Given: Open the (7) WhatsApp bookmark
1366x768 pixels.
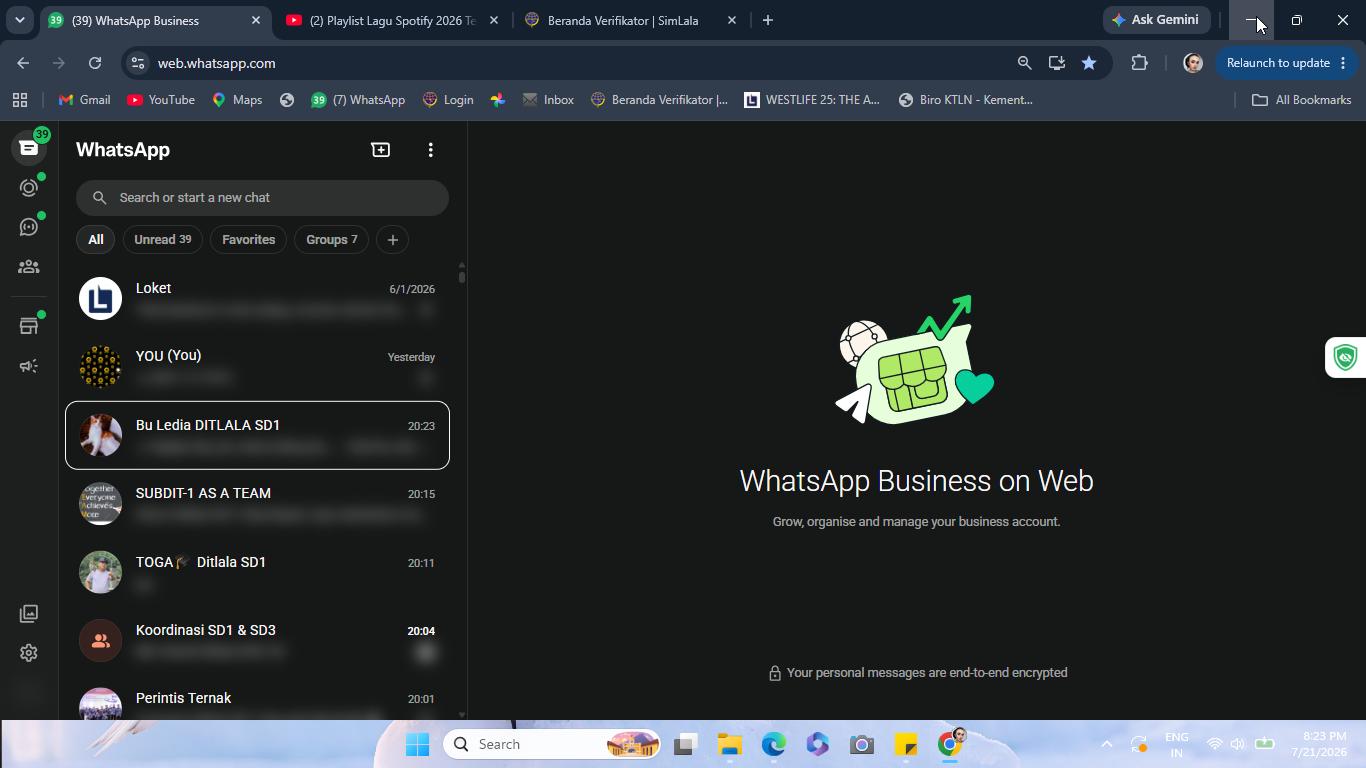Looking at the screenshot, I should pos(358,100).
